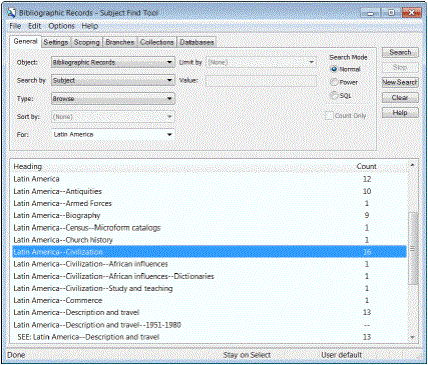Expand the For field dropdown arrow
Screen dimensions: 428x365
169,135
